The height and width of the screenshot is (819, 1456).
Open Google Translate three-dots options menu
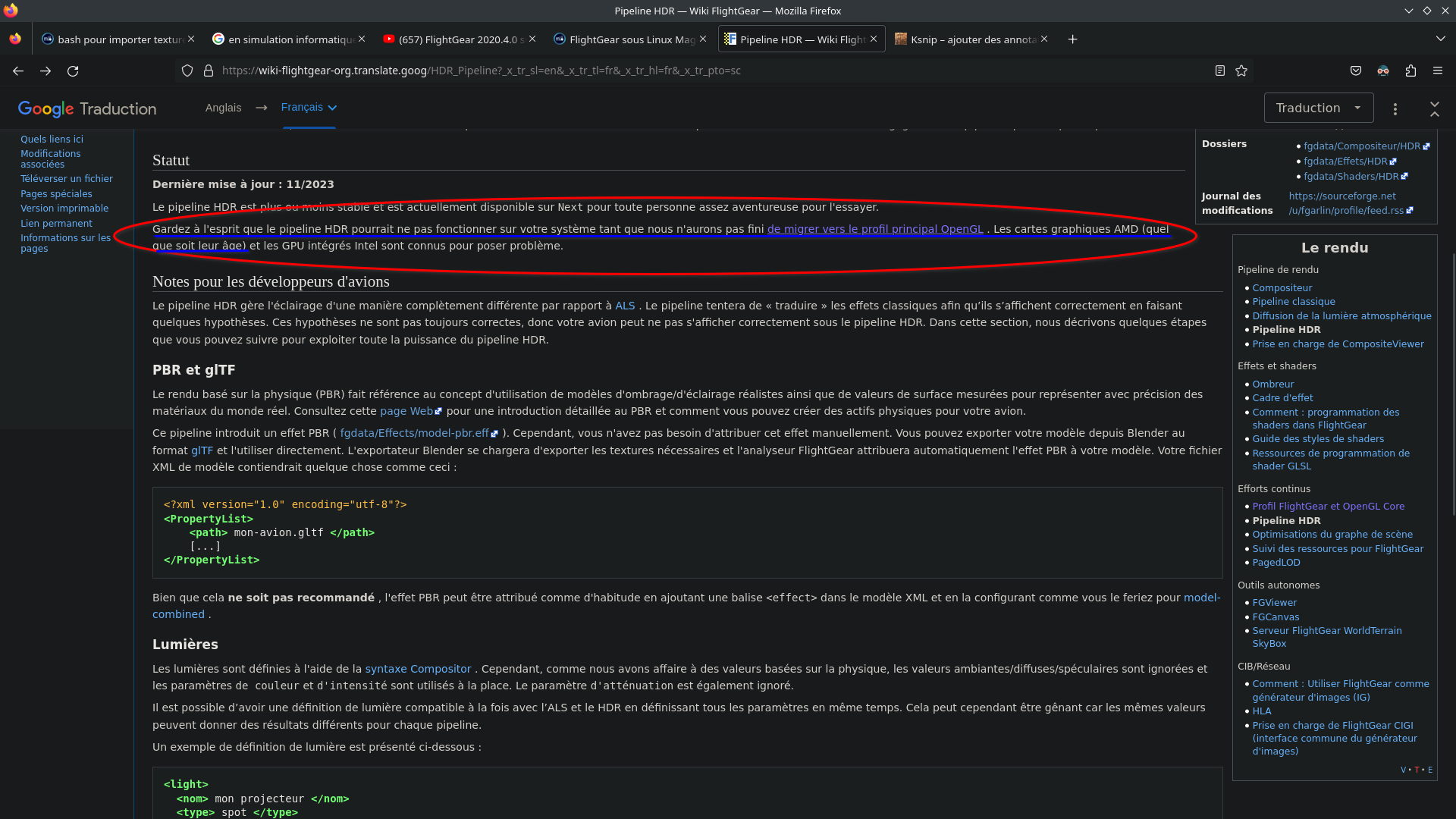(1395, 108)
